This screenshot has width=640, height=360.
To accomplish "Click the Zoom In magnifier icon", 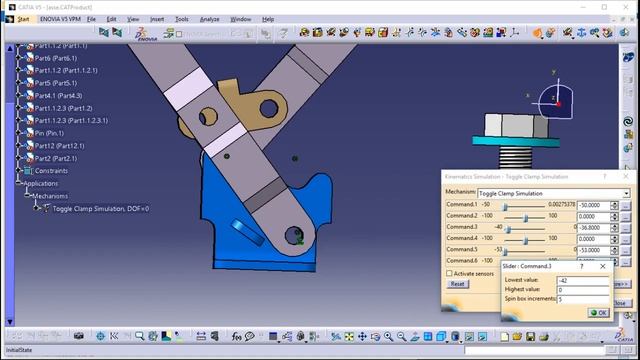I will (x=388, y=337).
